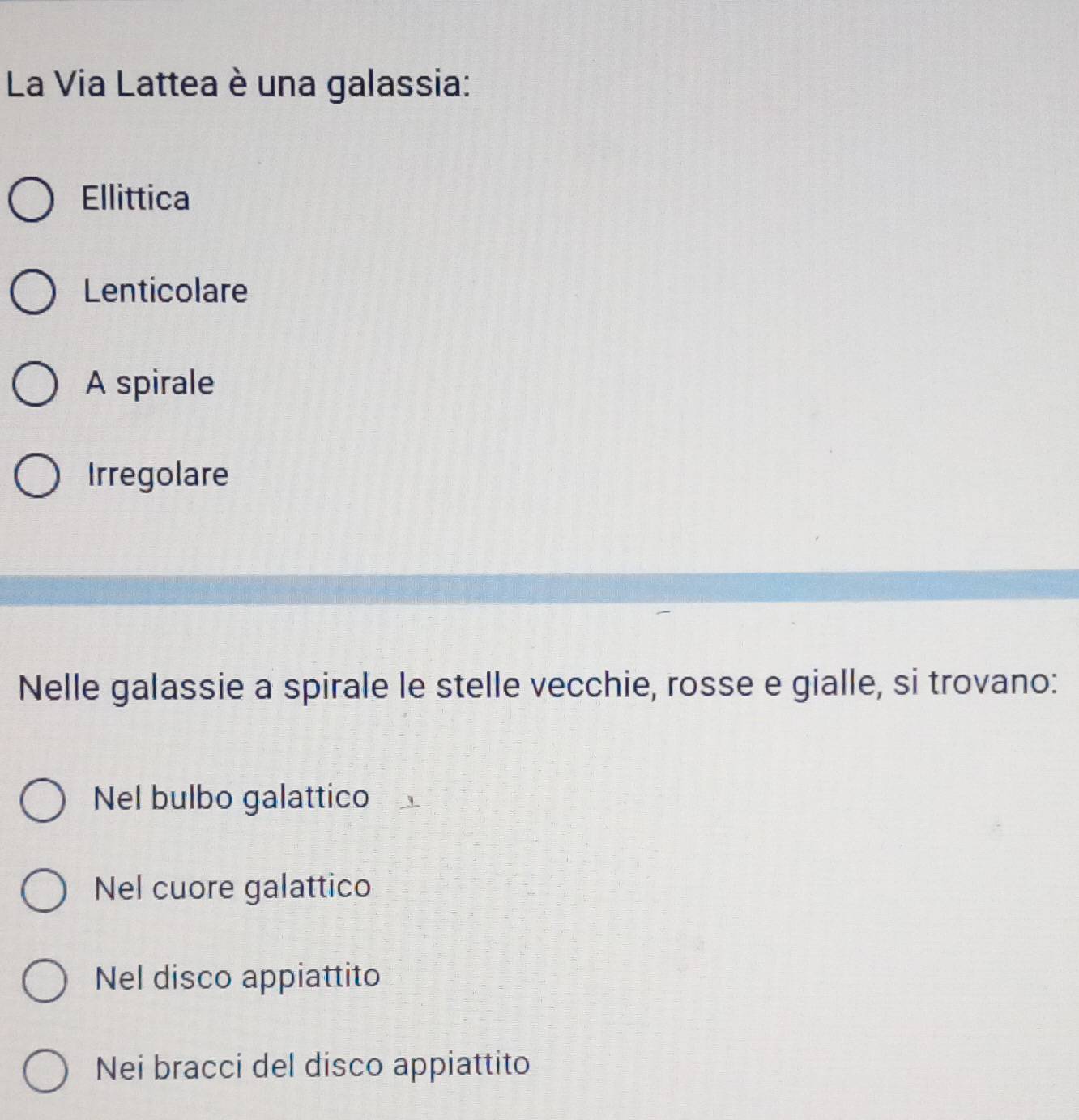Image resolution: width=1079 pixels, height=1120 pixels.
Task: Mark the Irregolare radio button circle
Action: pos(36,477)
